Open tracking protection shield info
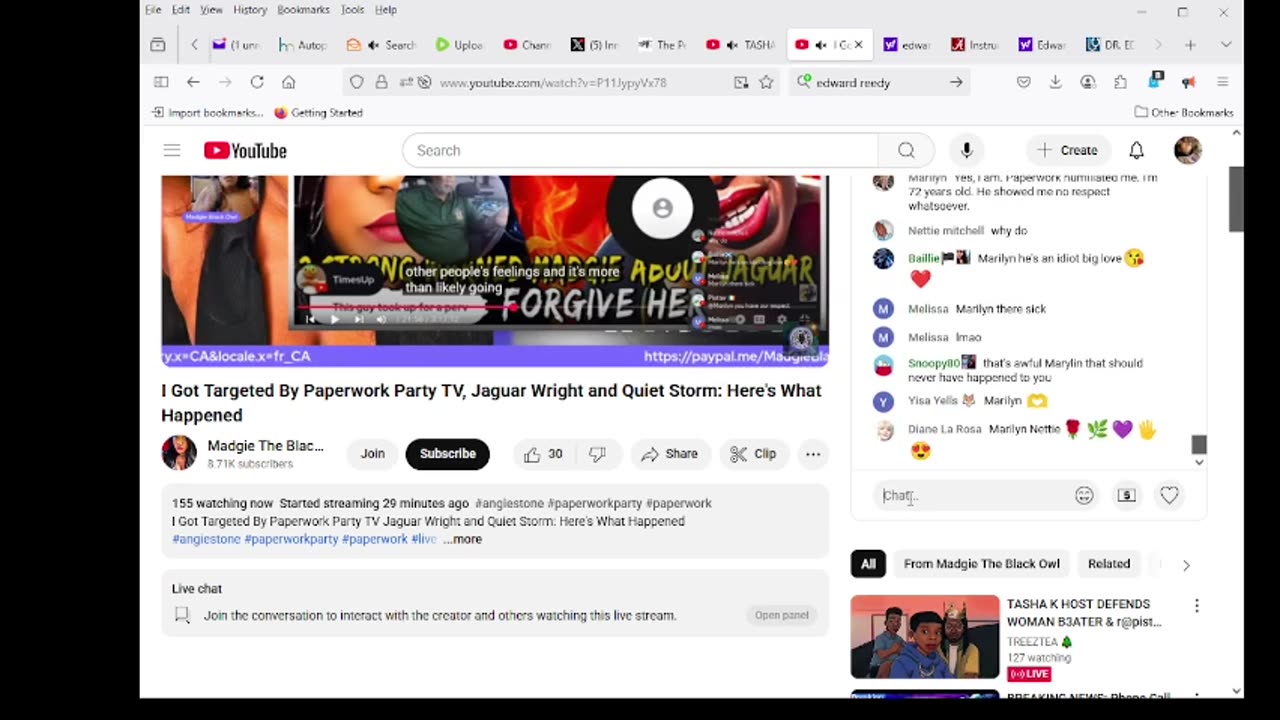Image resolution: width=1280 pixels, height=720 pixels. pyautogui.click(x=357, y=82)
